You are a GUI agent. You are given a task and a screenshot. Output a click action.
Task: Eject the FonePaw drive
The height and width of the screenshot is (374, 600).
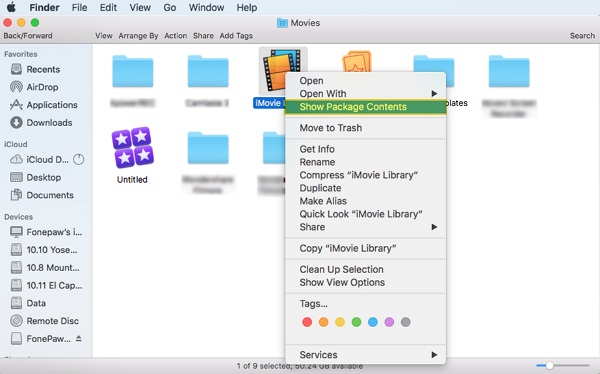point(78,338)
